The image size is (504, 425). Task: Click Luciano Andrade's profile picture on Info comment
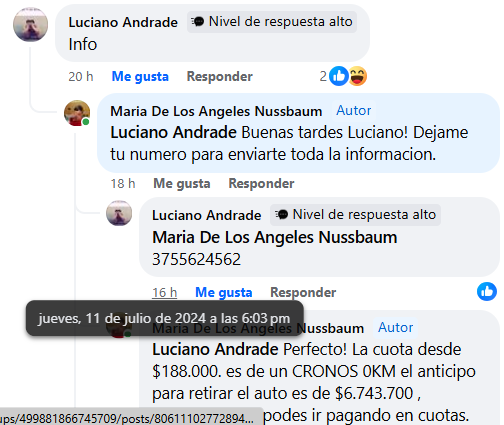tap(30, 25)
